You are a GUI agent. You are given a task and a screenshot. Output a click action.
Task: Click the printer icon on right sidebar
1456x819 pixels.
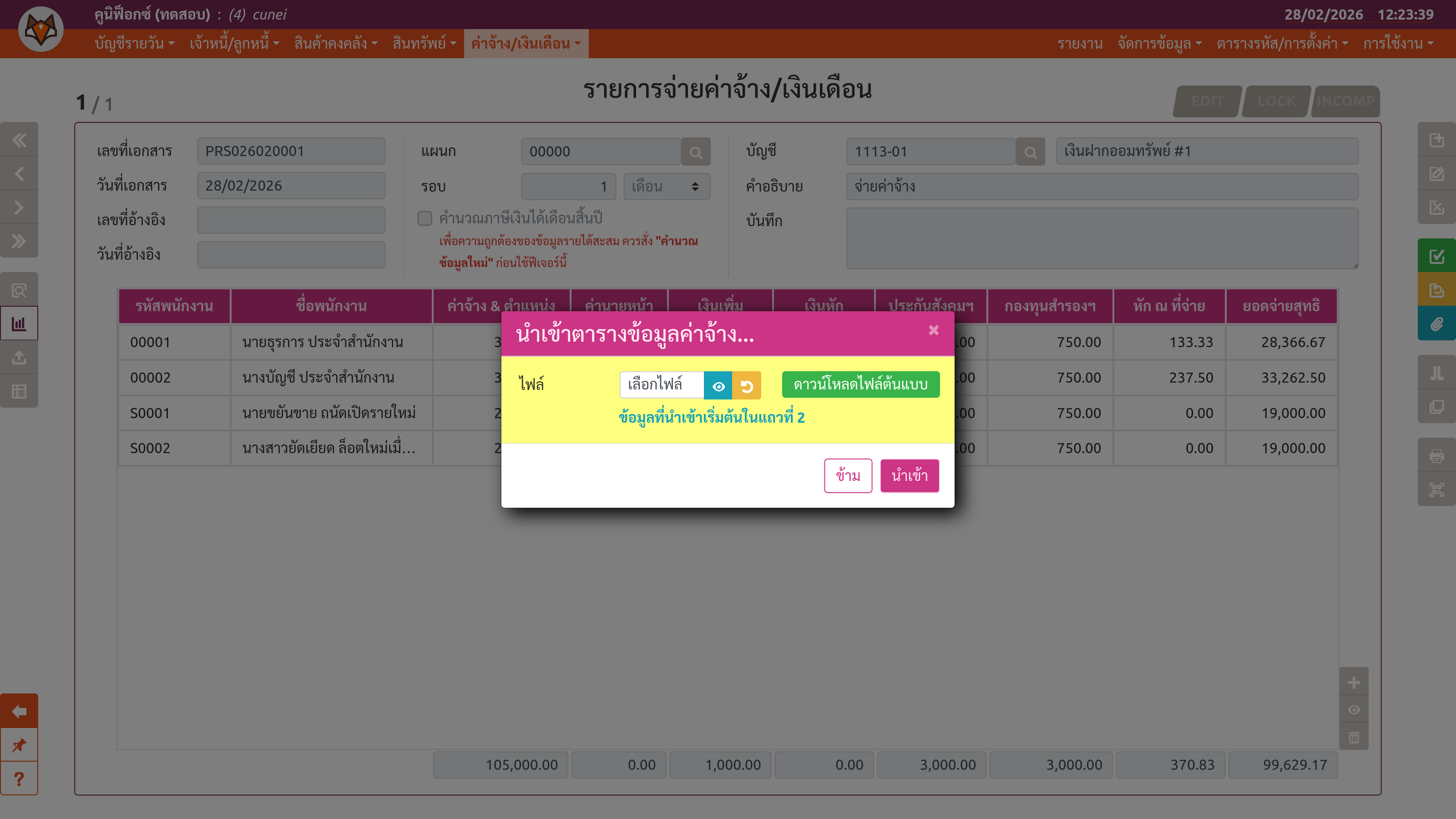click(1436, 455)
